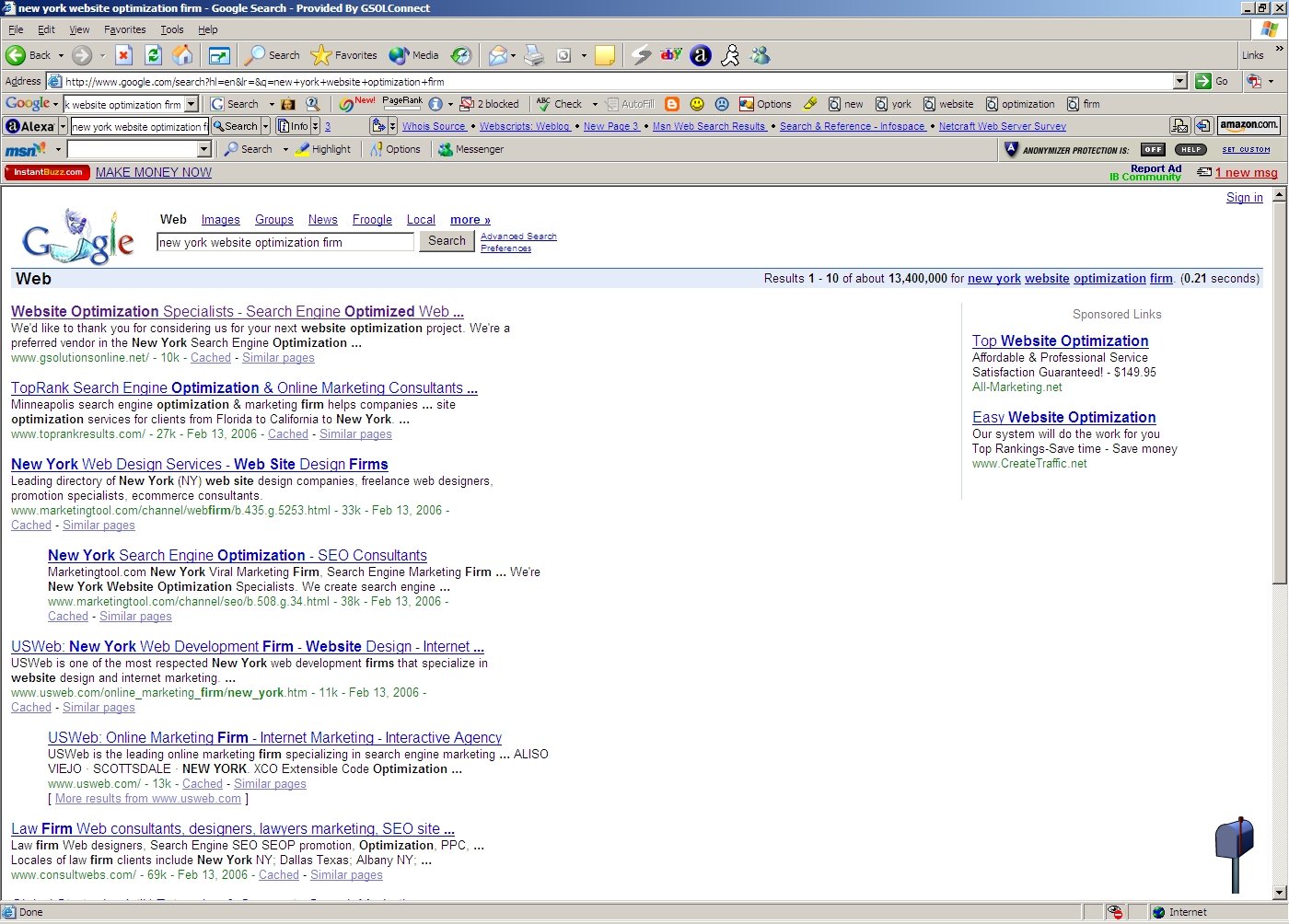Screen dimensions: 1289x924
Task: Open the Edit menu
Action: (46, 29)
